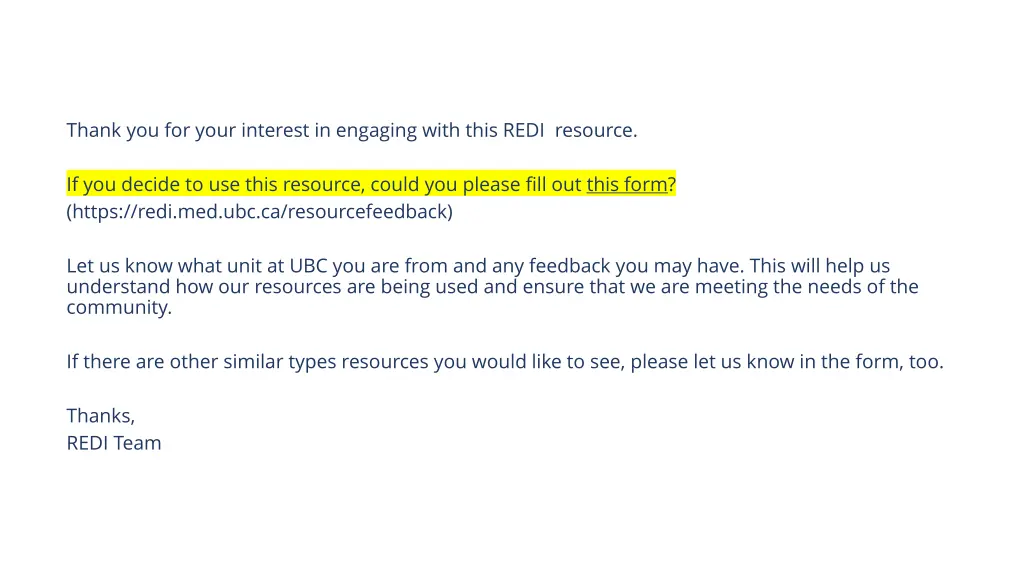Click the word "community." ending the paragraph
The image size is (1024, 576).
click(119, 308)
